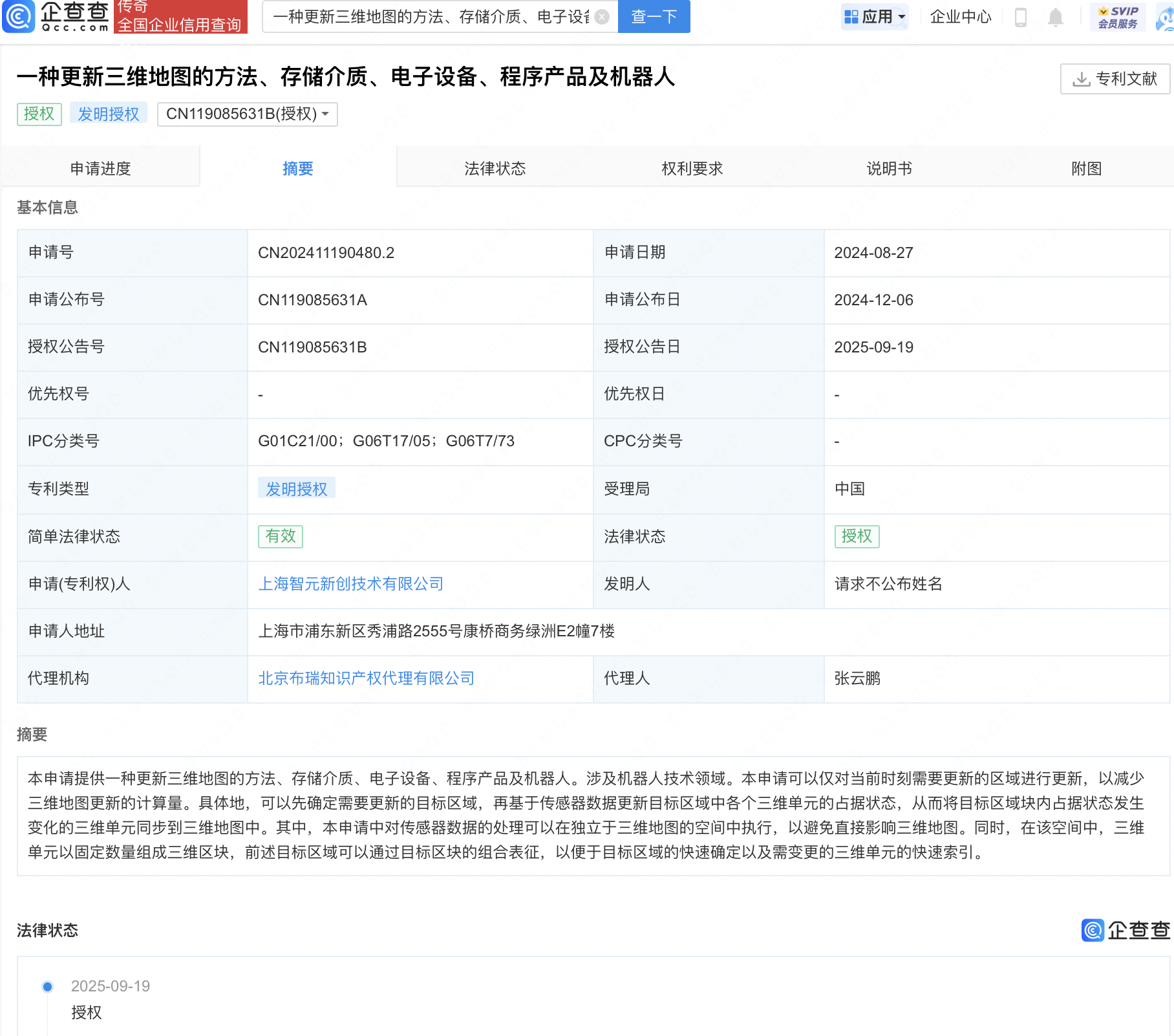Clear the search field text

click(x=602, y=17)
